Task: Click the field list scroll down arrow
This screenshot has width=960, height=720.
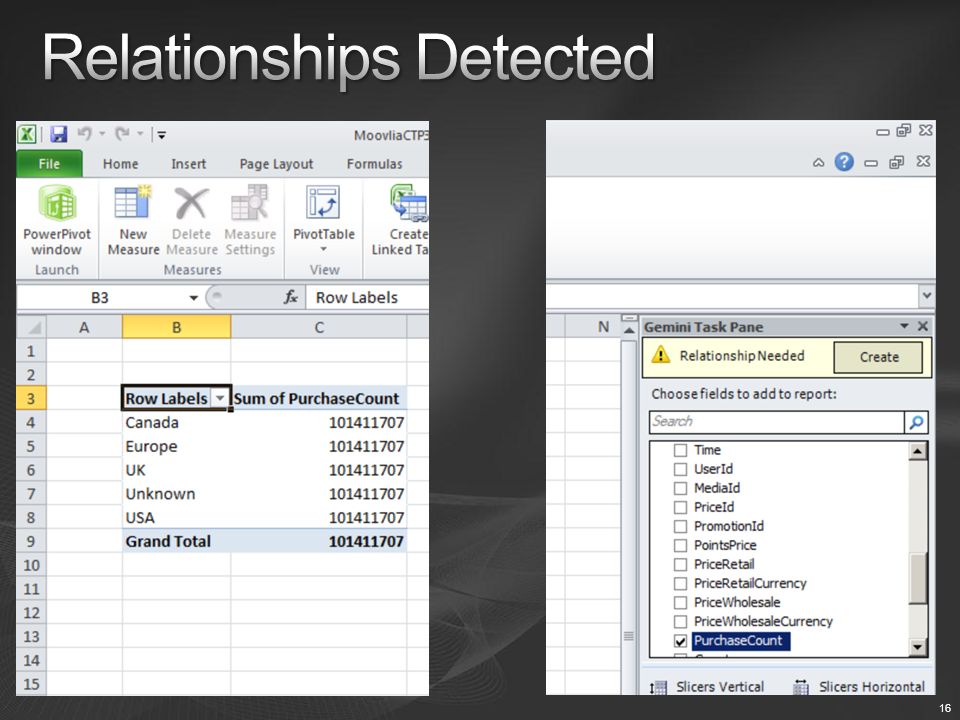Action: [x=918, y=647]
